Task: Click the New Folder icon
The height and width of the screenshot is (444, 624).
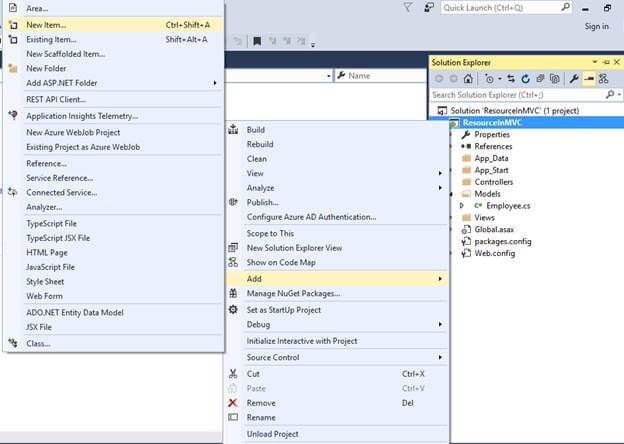Action: pyautogui.click(x=13, y=68)
